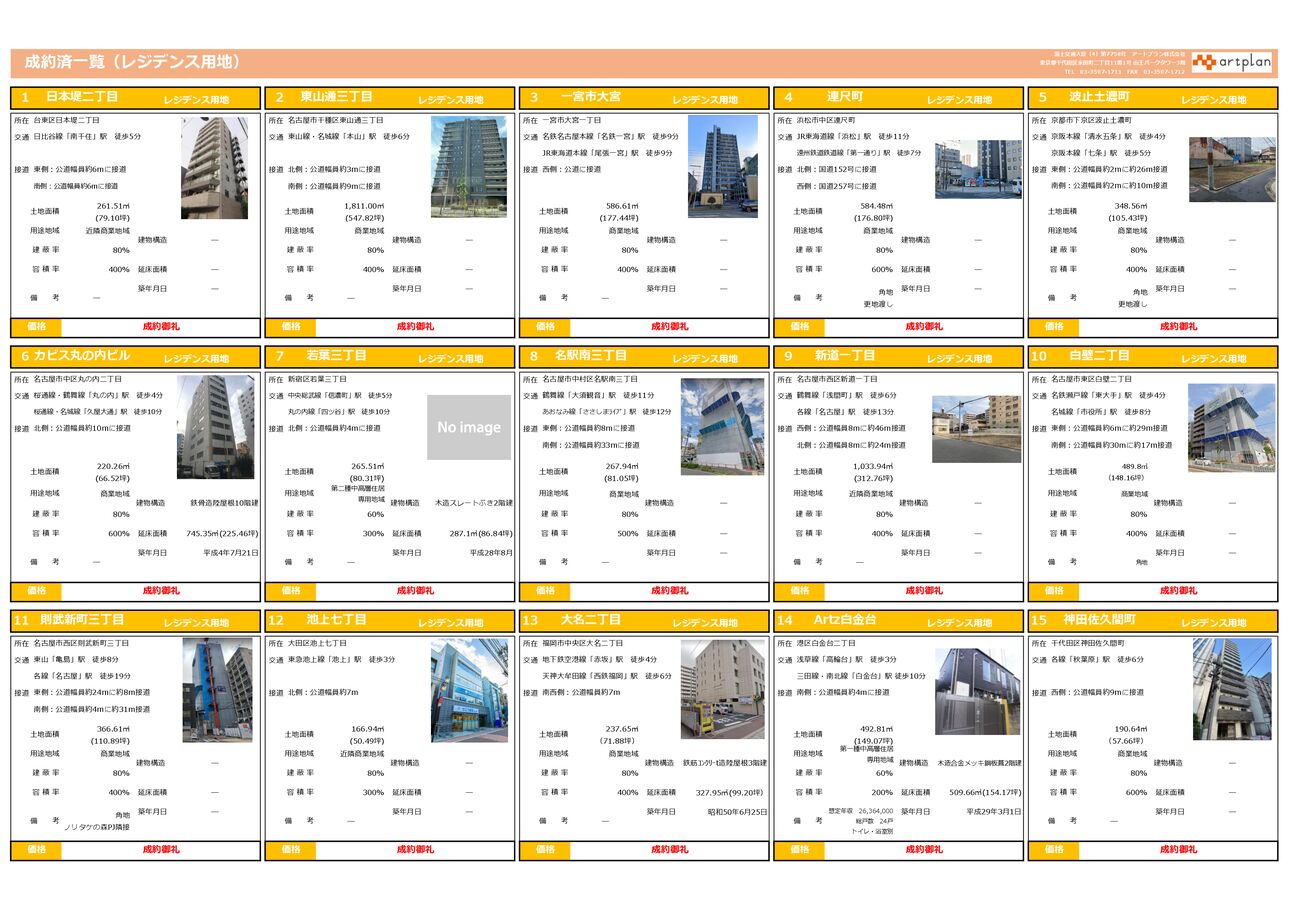The height and width of the screenshot is (919, 1300).
Task: Select card header 11 則武新町三丁目
Action: click(x=135, y=621)
